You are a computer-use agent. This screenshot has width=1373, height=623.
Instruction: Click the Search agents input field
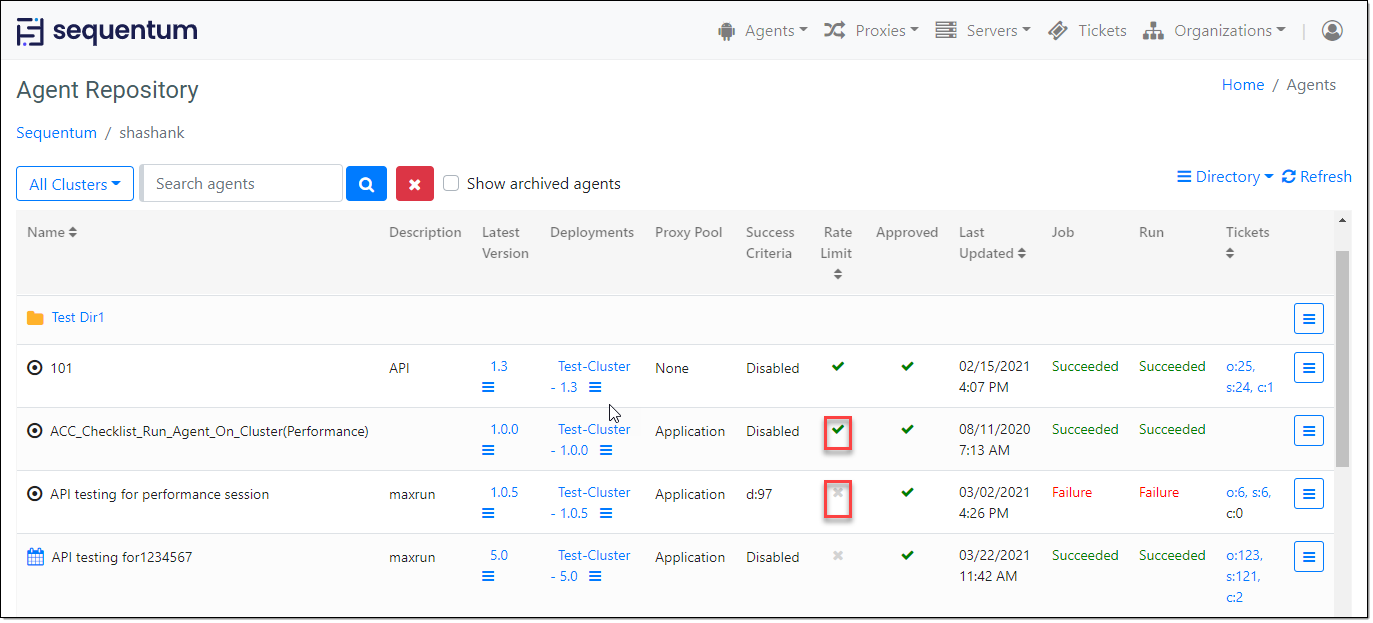point(242,184)
